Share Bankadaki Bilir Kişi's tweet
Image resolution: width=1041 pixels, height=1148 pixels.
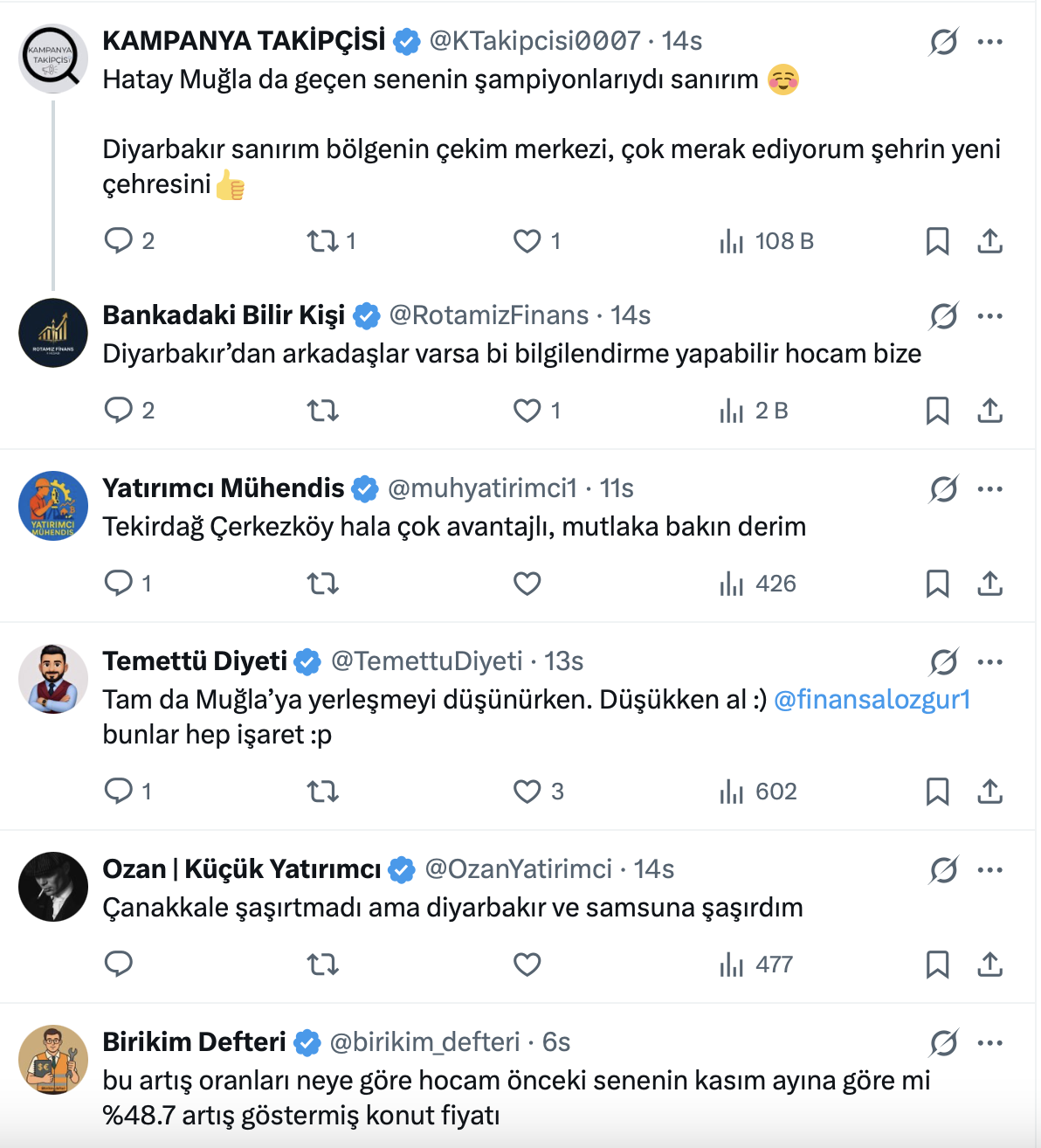click(x=989, y=410)
